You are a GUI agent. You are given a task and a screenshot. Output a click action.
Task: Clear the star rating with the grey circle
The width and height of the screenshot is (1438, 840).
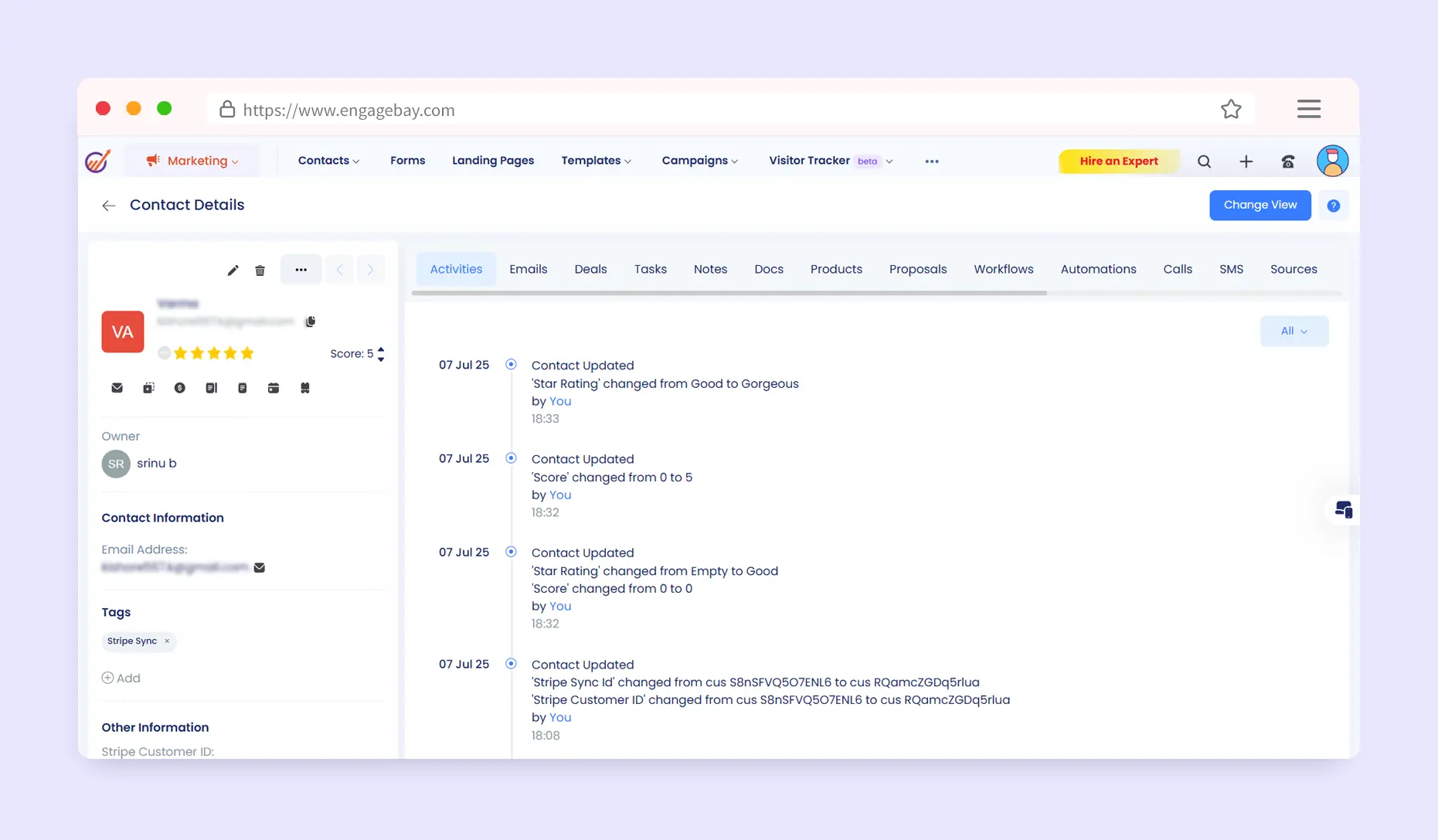click(x=164, y=353)
